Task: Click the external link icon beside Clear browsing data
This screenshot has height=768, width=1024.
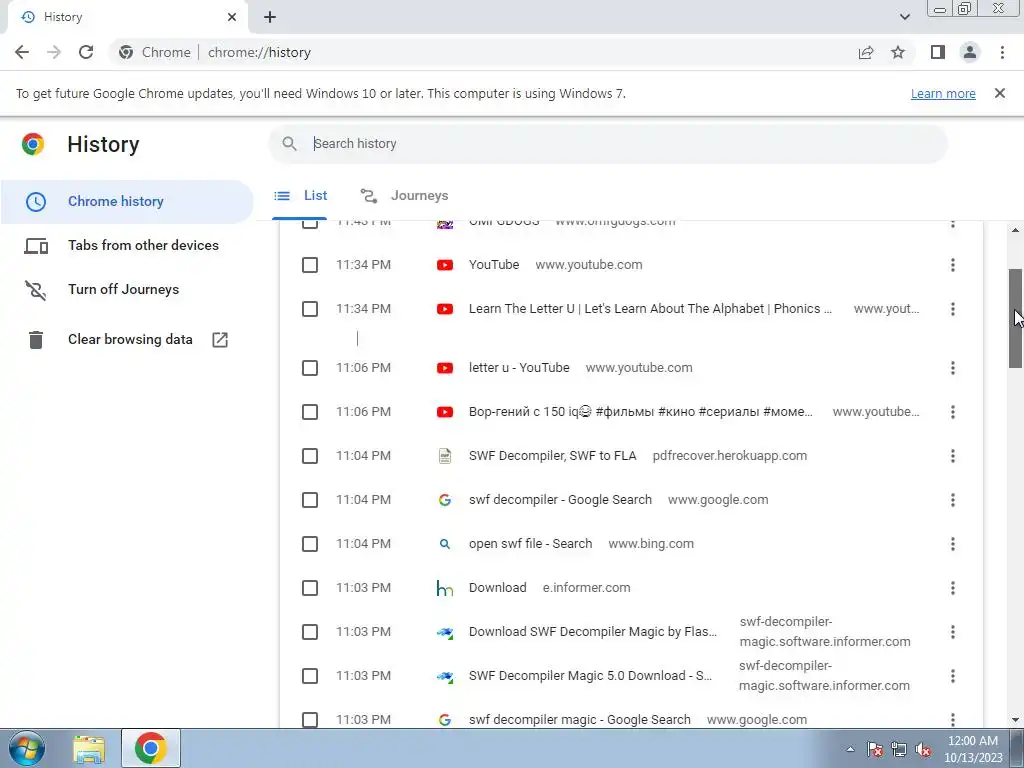Action: [220, 340]
